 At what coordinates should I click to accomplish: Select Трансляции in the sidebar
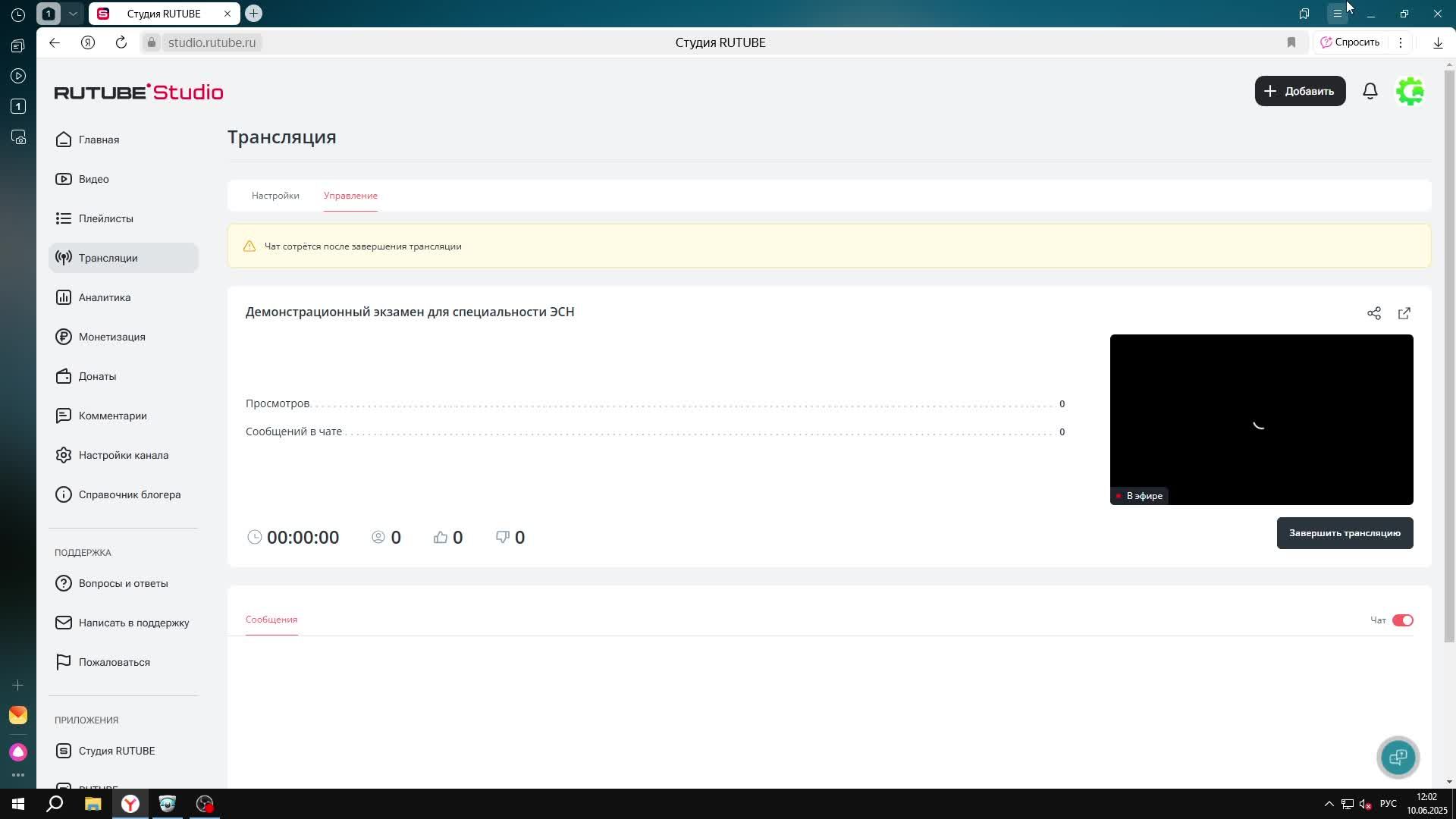(x=124, y=258)
